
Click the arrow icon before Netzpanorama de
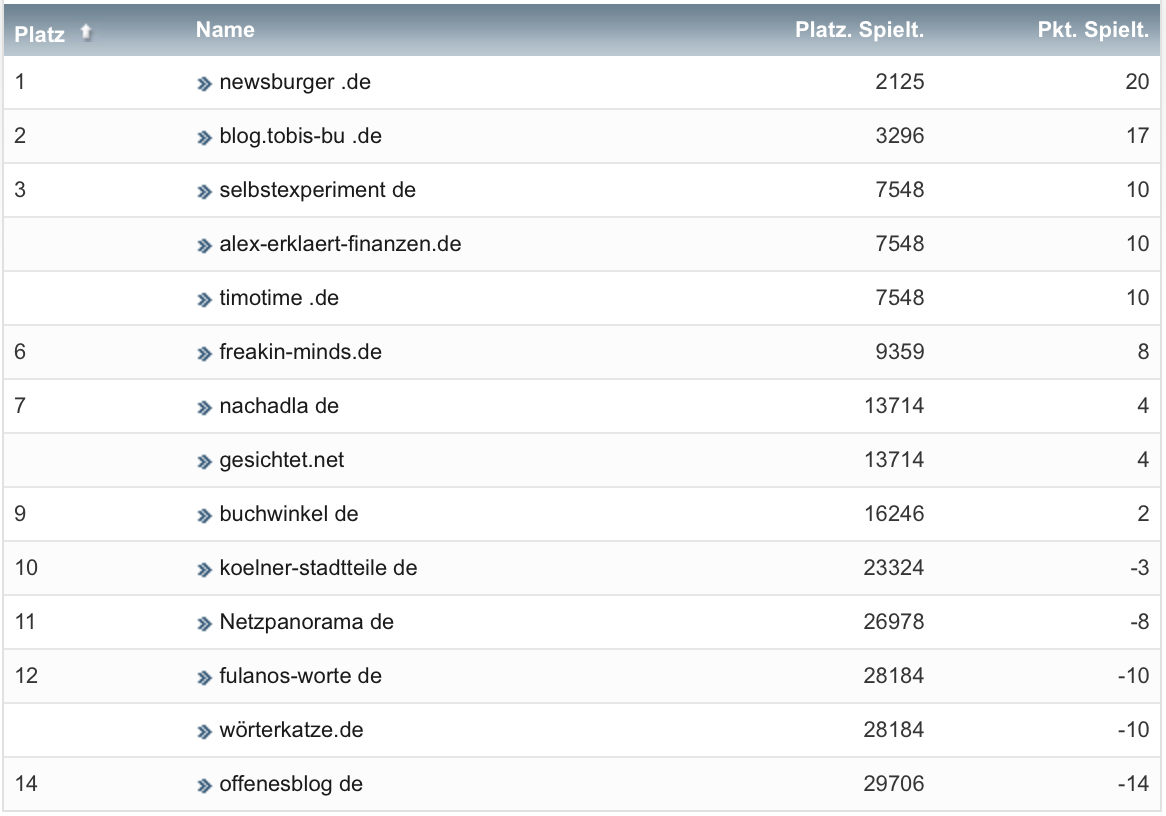pos(204,624)
